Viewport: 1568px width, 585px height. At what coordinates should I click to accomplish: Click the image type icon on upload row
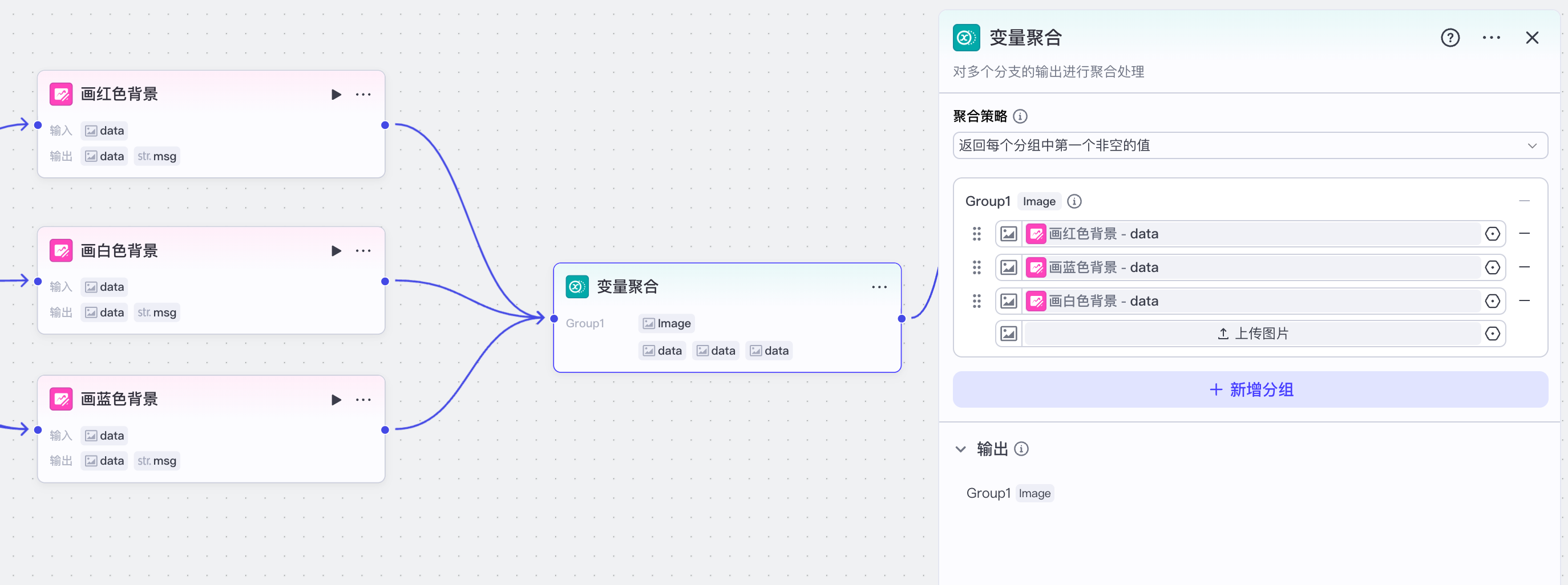[x=1008, y=333]
